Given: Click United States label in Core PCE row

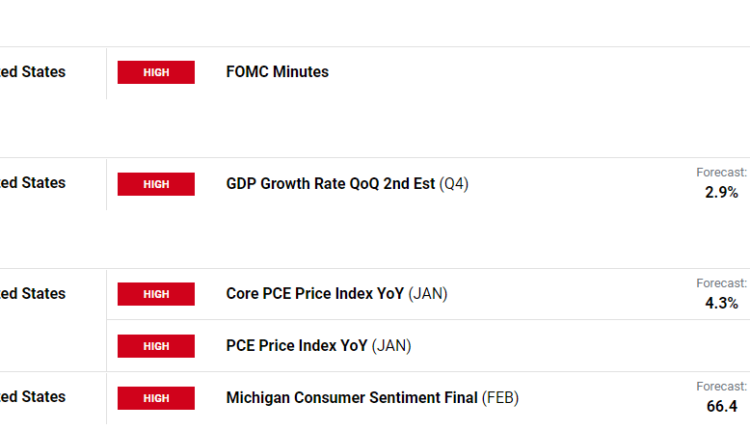Looking at the screenshot, I should click(33, 294).
